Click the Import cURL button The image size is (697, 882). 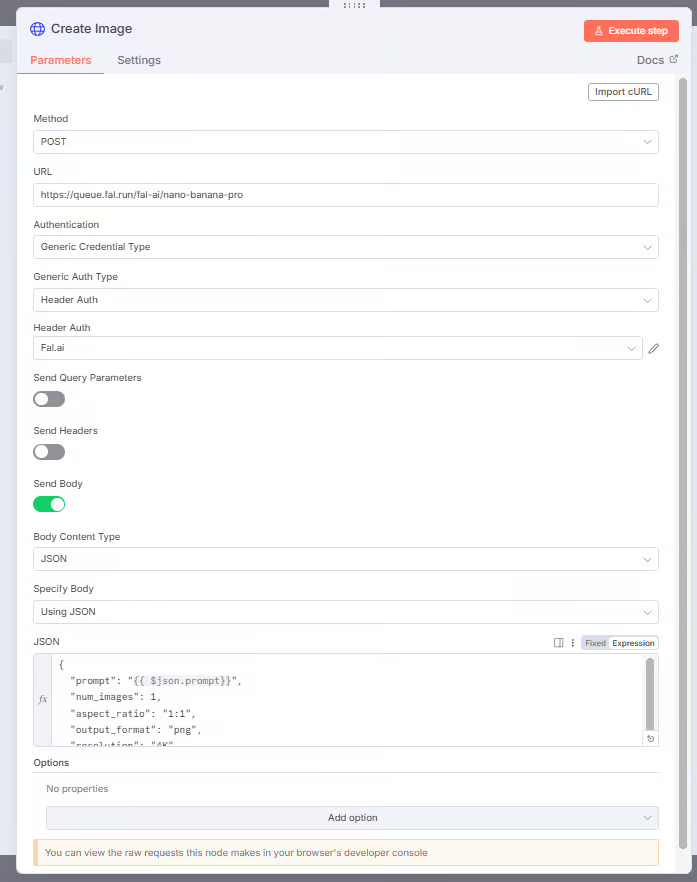(623, 92)
